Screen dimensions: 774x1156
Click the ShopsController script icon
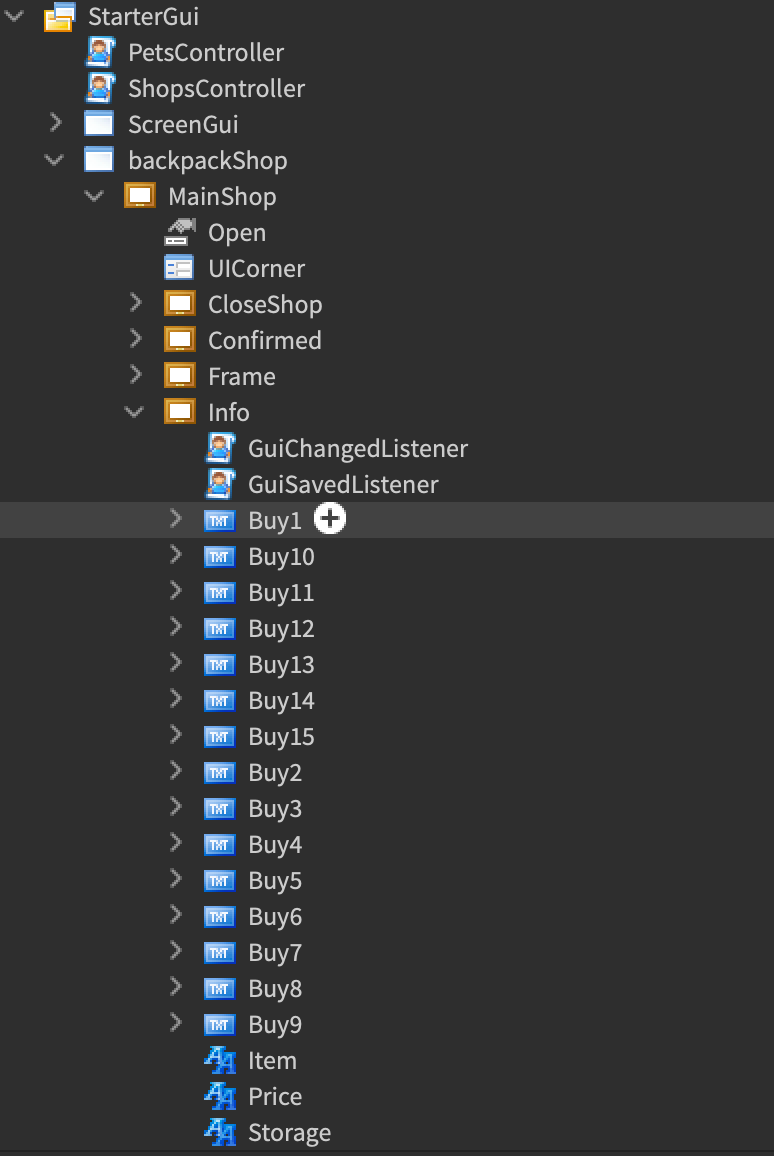99,89
